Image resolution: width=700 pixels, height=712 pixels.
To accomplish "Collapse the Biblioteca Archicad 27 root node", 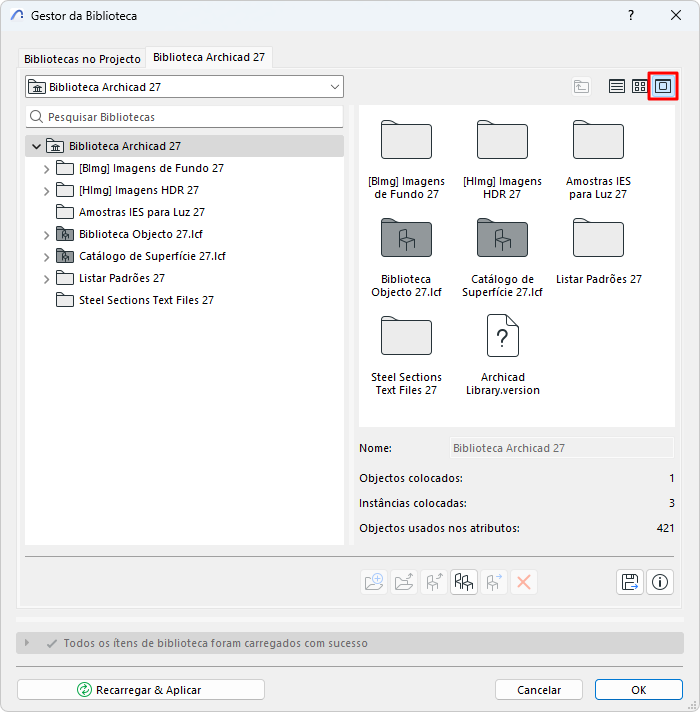I will (x=36, y=146).
